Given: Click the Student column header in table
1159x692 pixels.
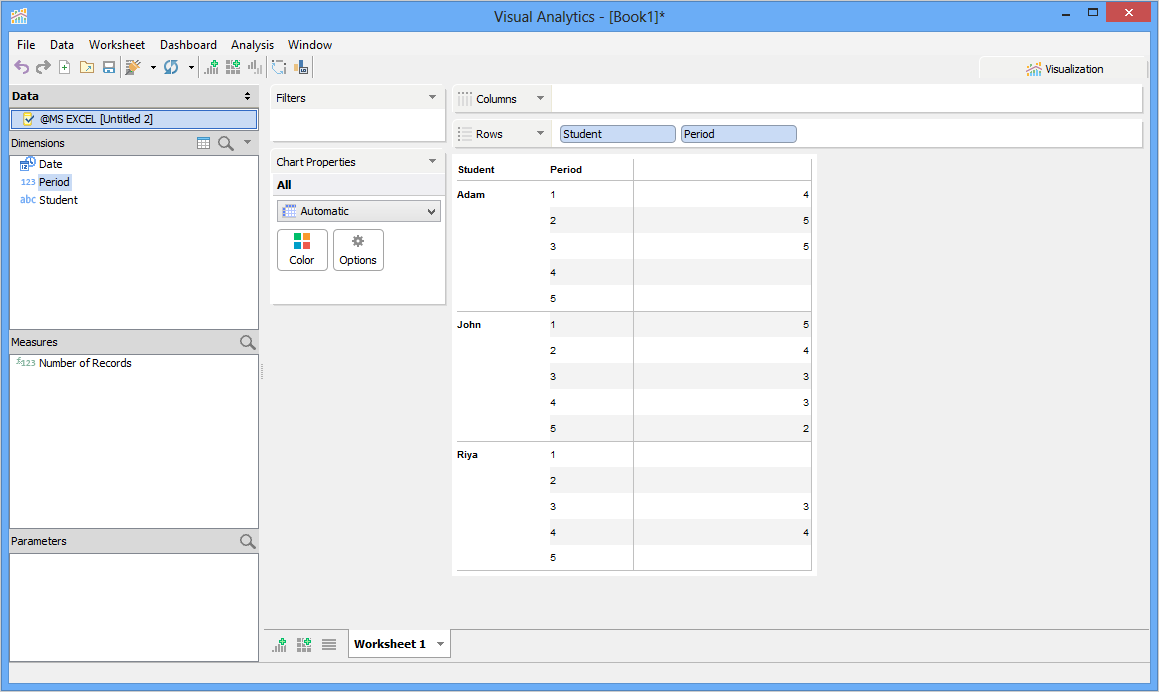Looking at the screenshot, I should click(476, 169).
